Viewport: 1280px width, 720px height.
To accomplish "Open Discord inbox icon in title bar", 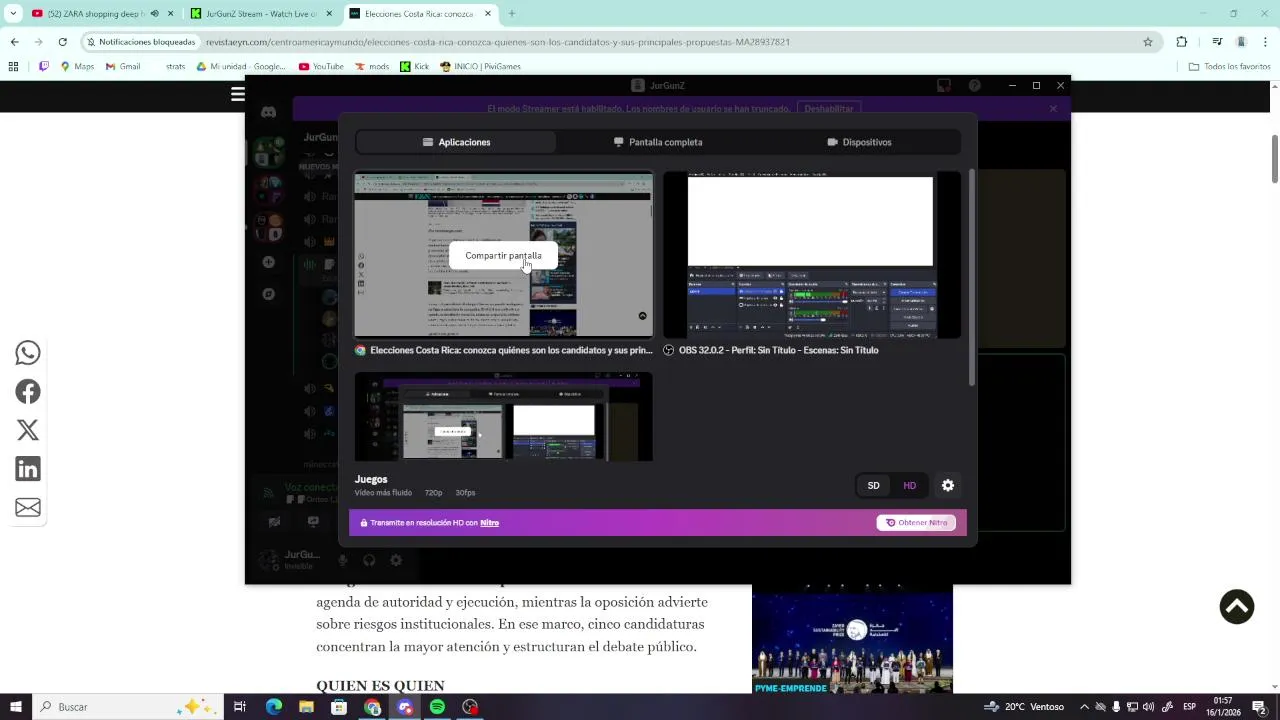I will pyautogui.click(x=943, y=86).
